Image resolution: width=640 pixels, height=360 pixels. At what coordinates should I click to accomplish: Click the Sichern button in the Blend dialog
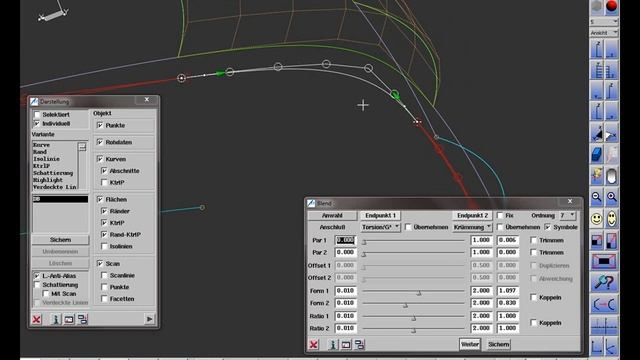click(x=499, y=344)
